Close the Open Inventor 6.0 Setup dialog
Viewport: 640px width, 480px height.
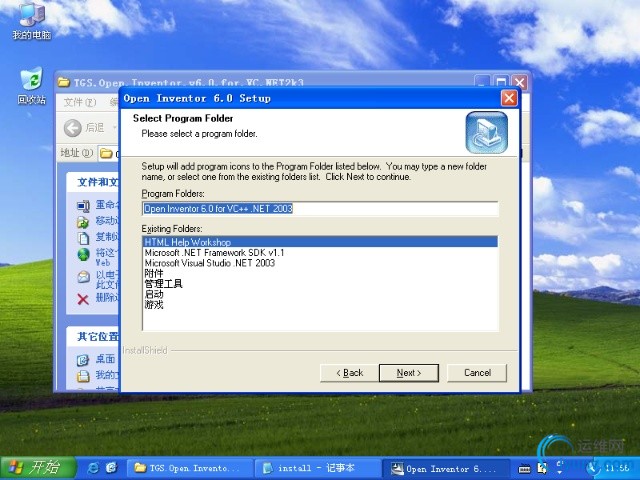tap(509, 98)
